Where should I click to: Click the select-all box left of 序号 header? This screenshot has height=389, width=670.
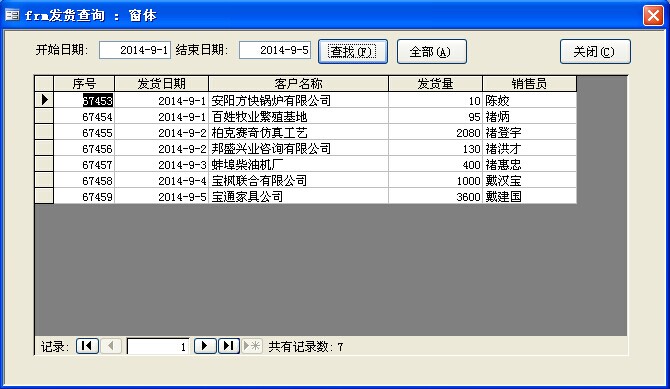(x=44, y=83)
